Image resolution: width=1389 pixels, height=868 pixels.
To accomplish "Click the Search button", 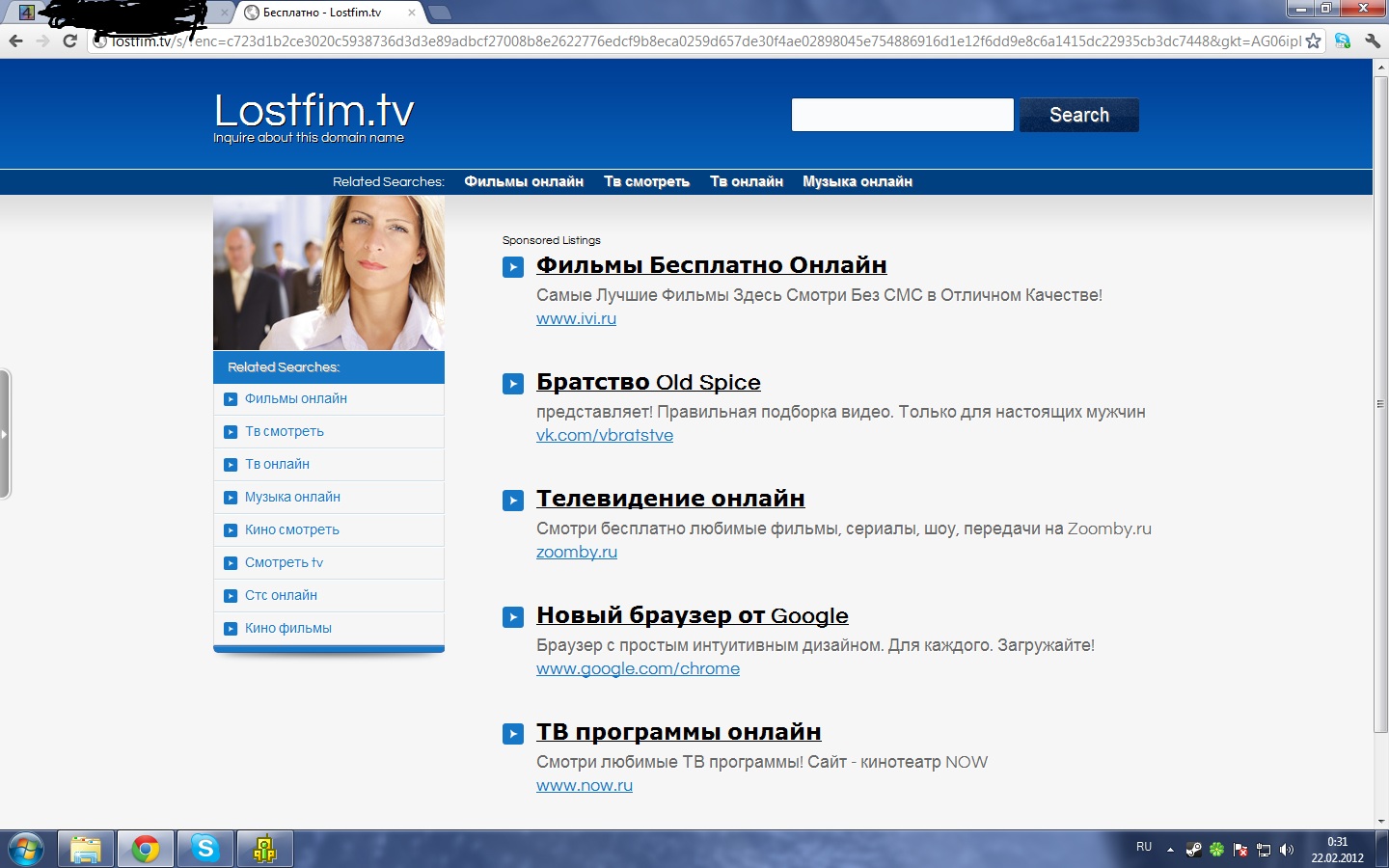I will pyautogui.click(x=1079, y=115).
